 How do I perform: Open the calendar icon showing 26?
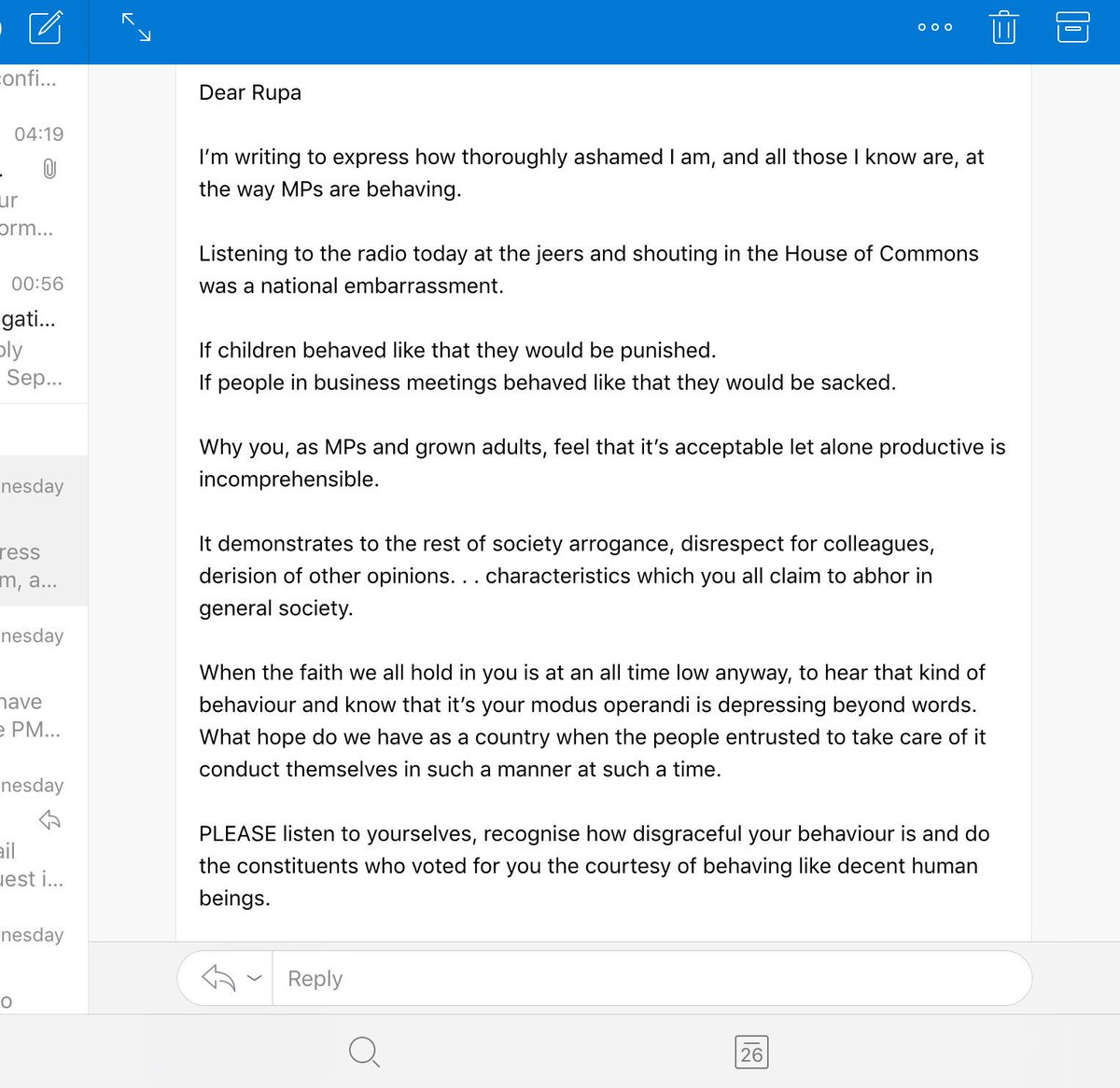[x=751, y=1052]
